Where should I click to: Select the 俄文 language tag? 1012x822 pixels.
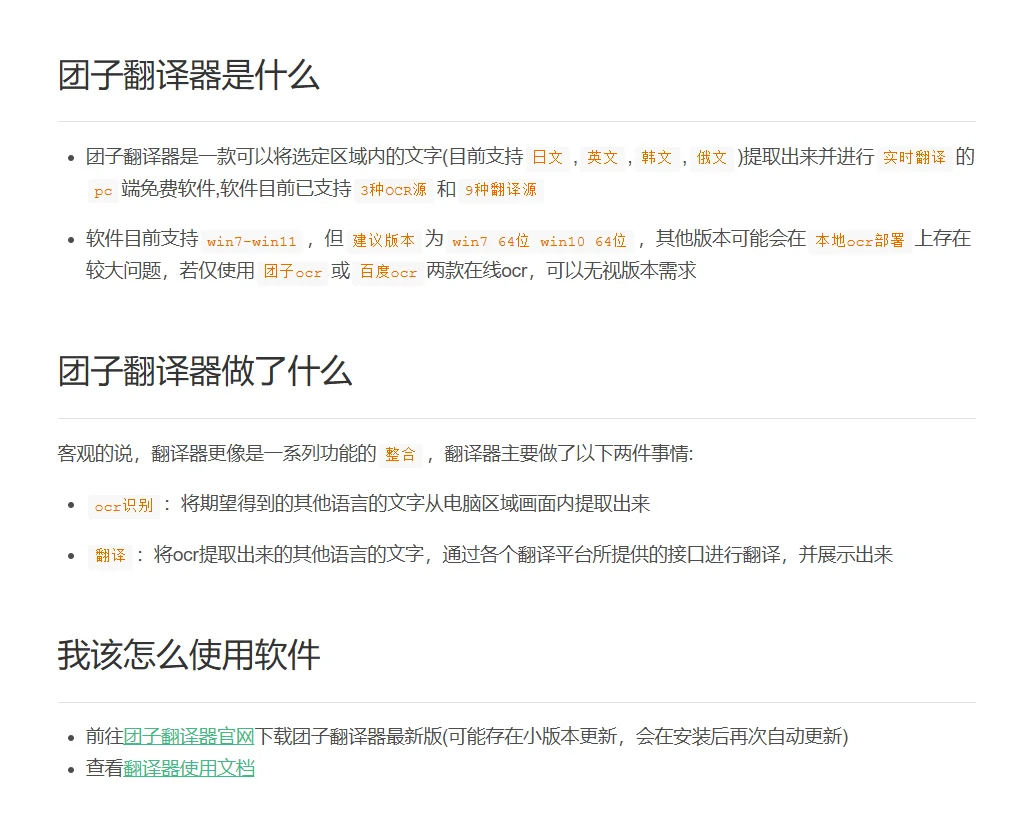[711, 157]
